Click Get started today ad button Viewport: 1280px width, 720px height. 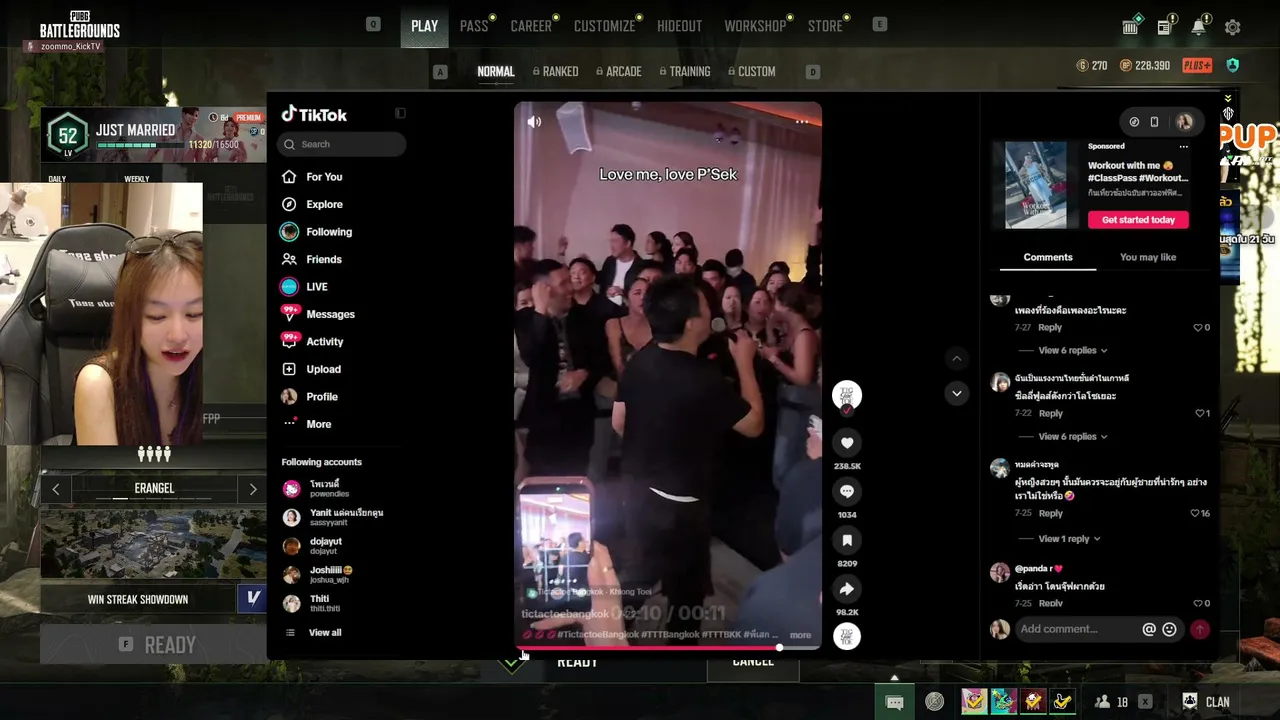[x=1138, y=220]
